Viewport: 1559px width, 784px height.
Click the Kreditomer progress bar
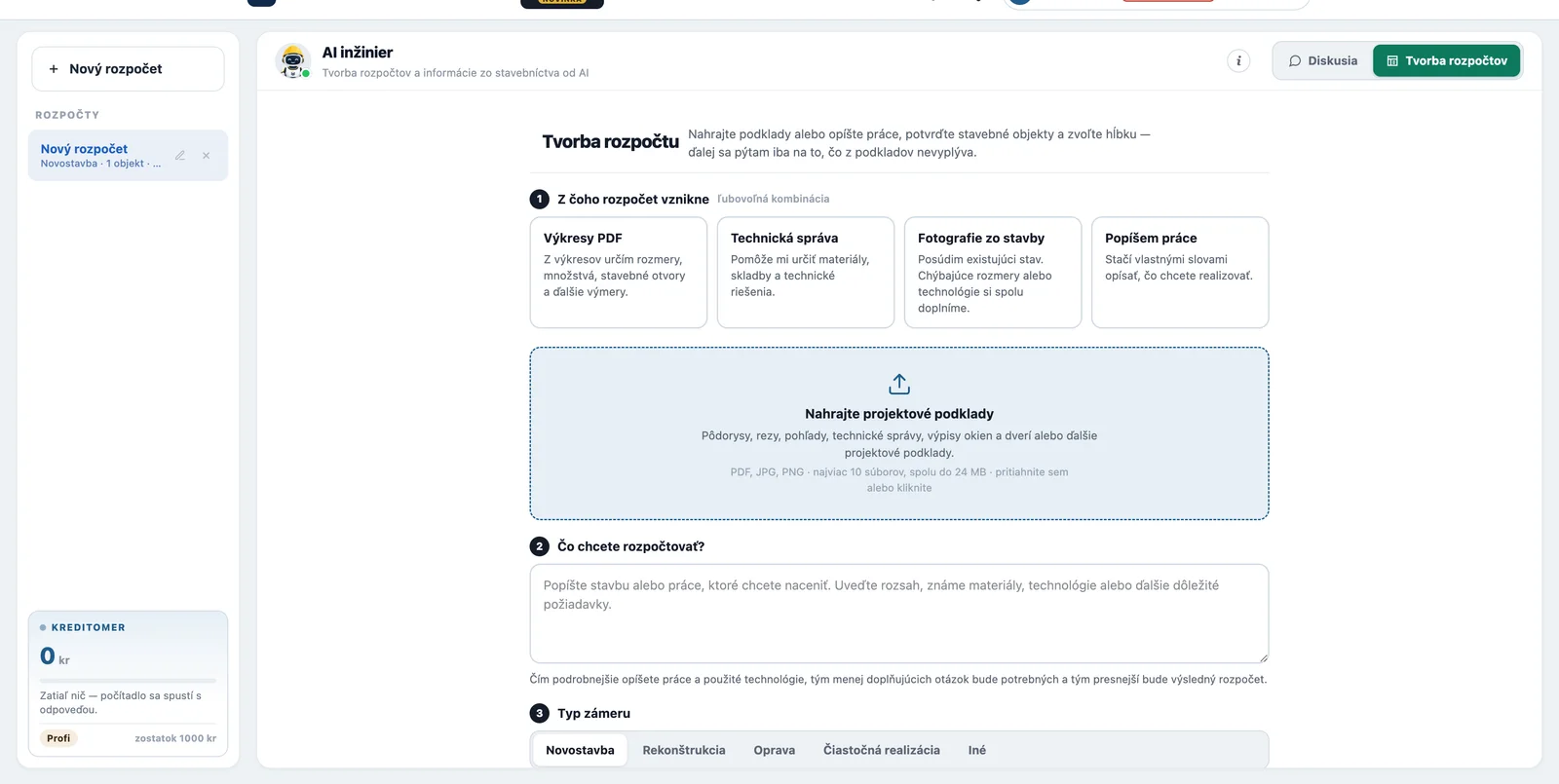coord(128,680)
